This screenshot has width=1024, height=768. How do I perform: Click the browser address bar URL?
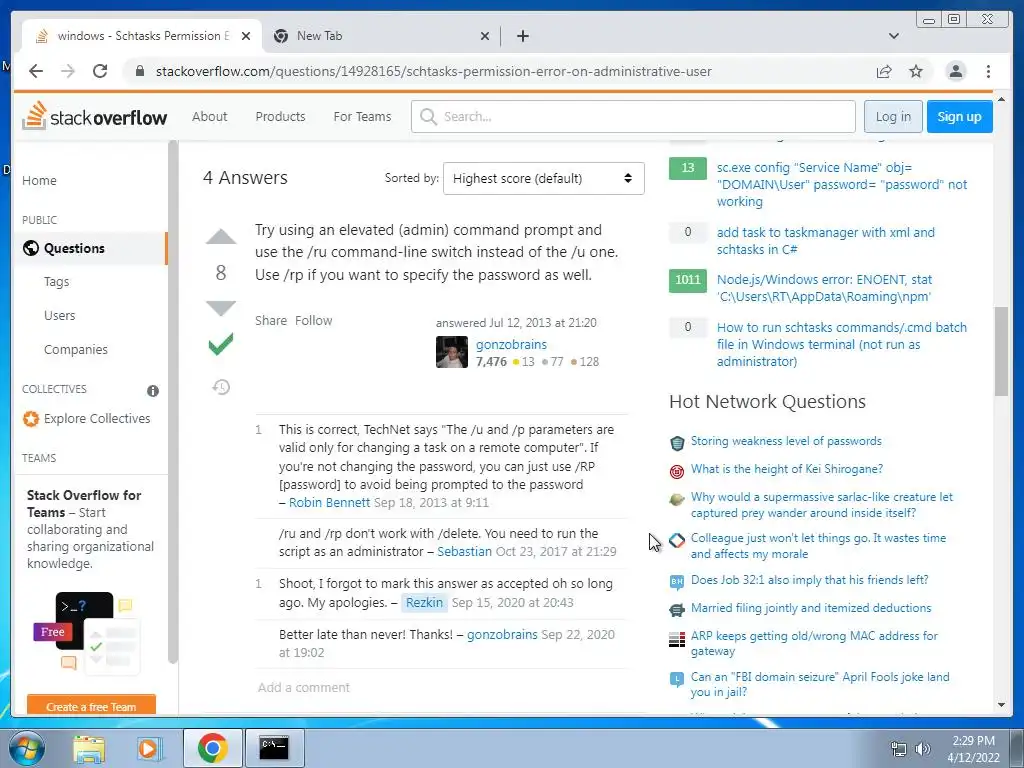coord(434,71)
